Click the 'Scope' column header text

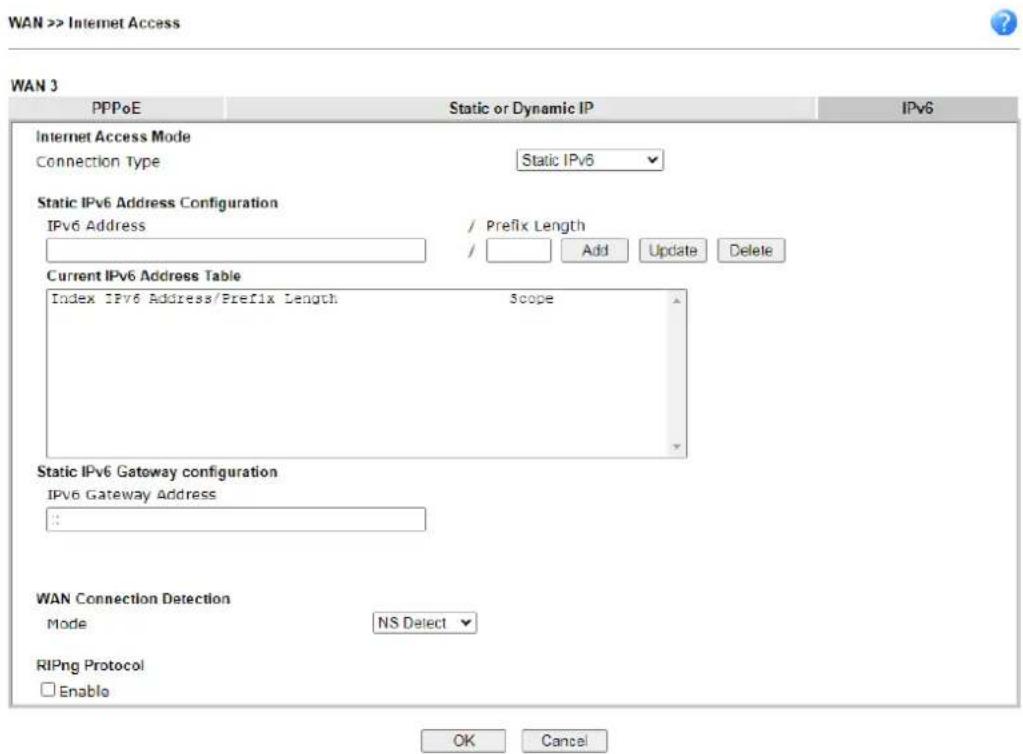[x=531, y=299]
